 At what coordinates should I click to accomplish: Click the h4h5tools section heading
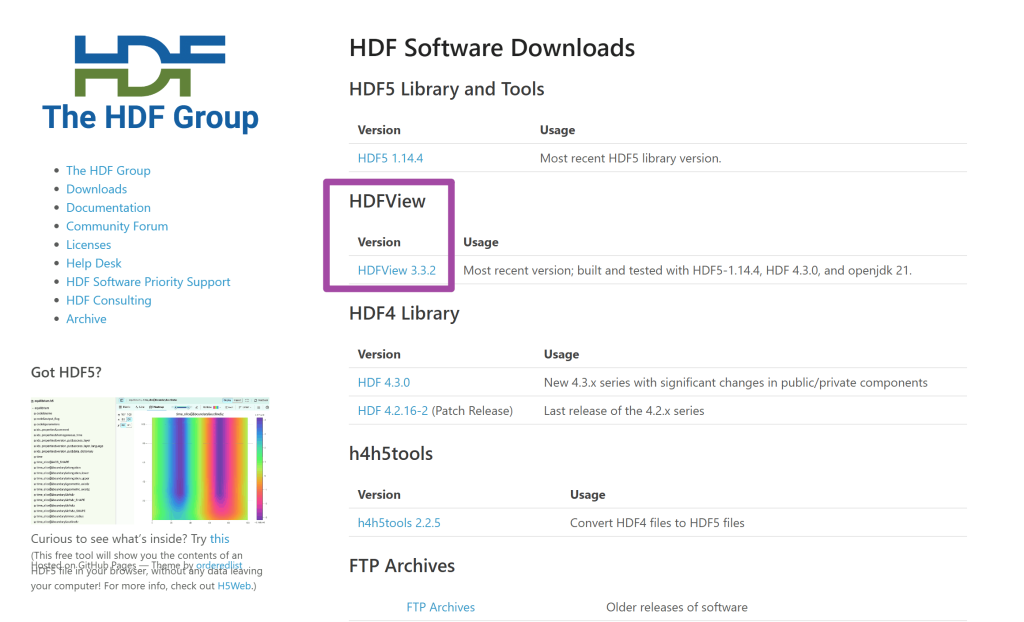point(391,453)
